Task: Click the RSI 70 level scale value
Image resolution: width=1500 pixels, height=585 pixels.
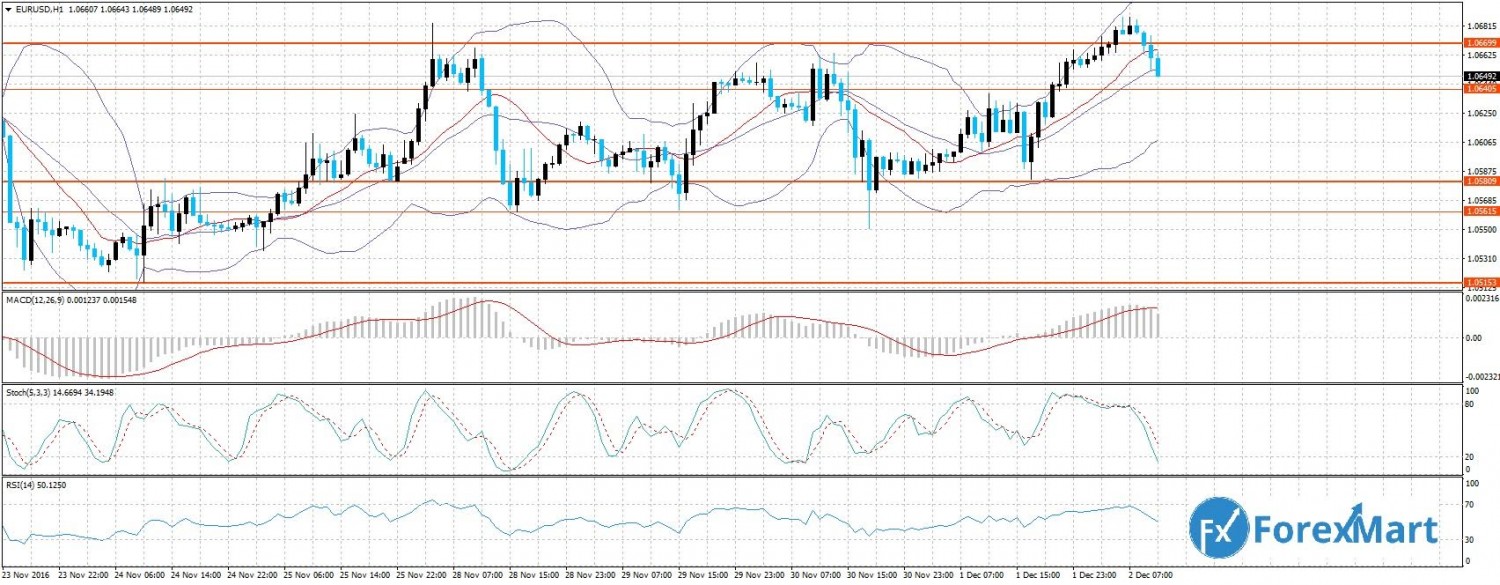Action: point(1469,505)
